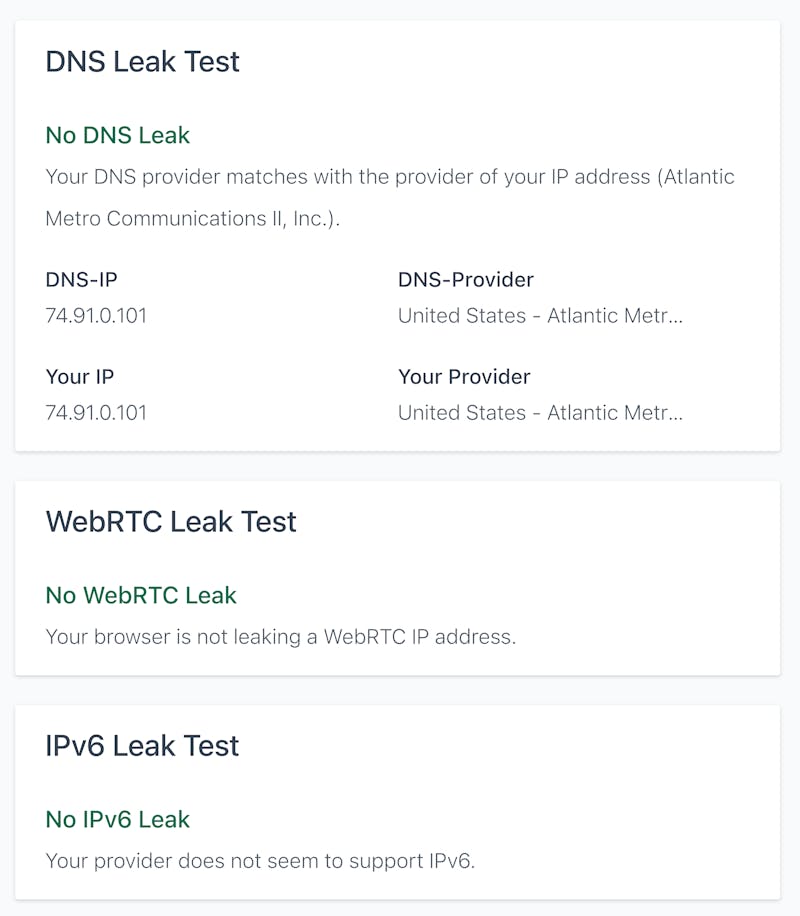Click the DNS provider match description text
The width and height of the screenshot is (800, 916).
click(390, 178)
